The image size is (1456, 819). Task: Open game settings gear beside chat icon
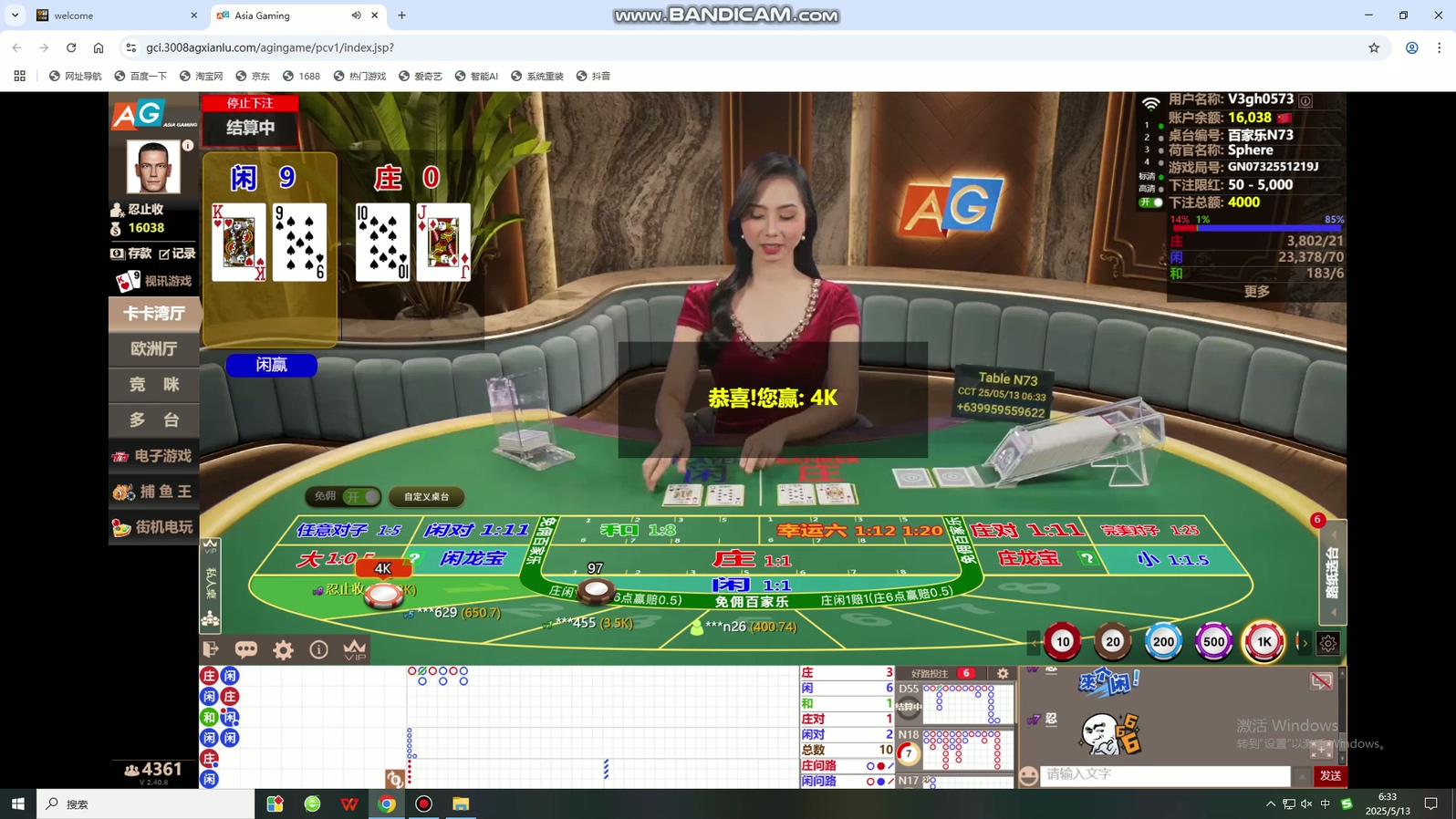(284, 649)
